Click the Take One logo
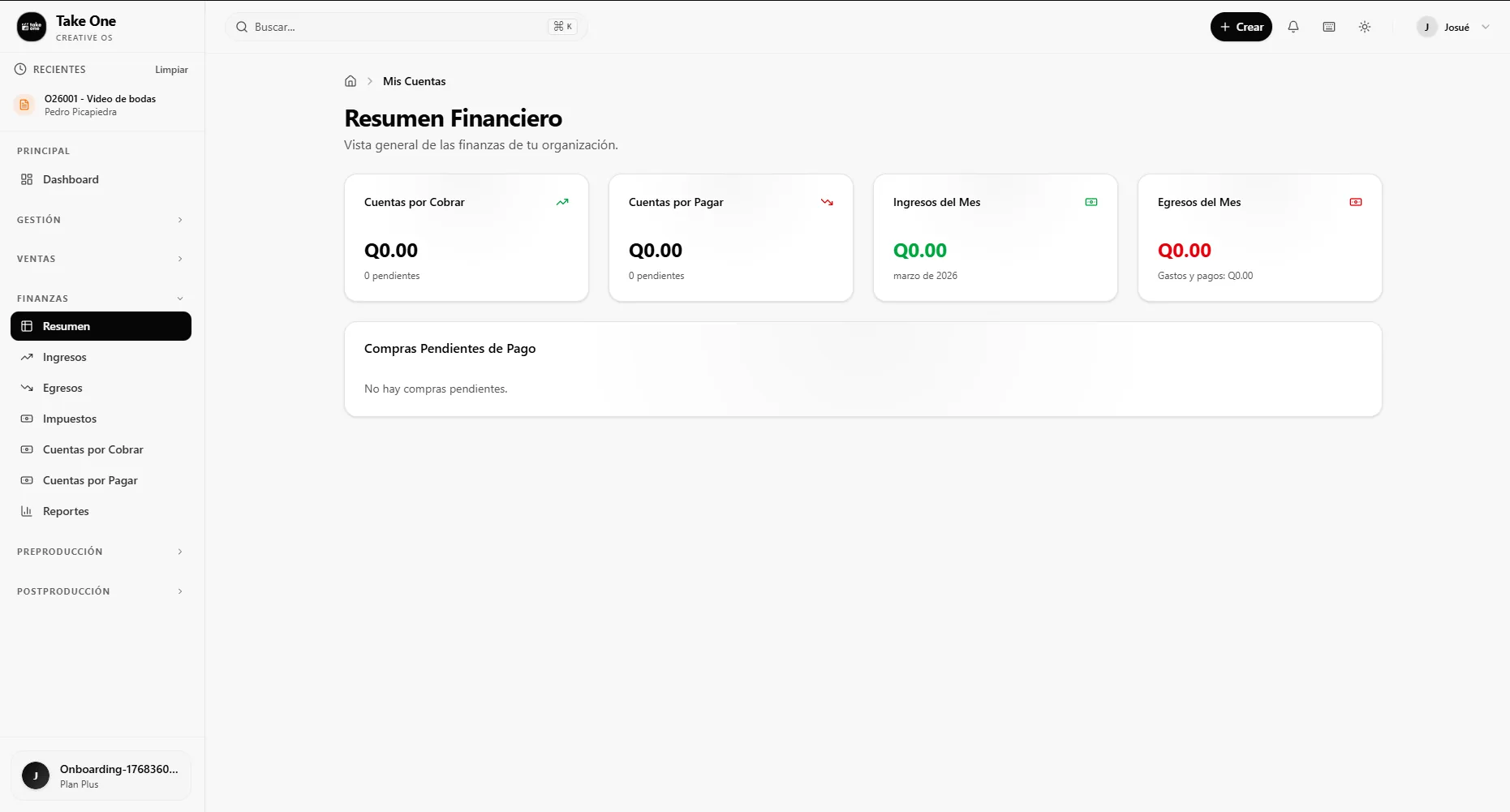1510x812 pixels. [x=32, y=27]
